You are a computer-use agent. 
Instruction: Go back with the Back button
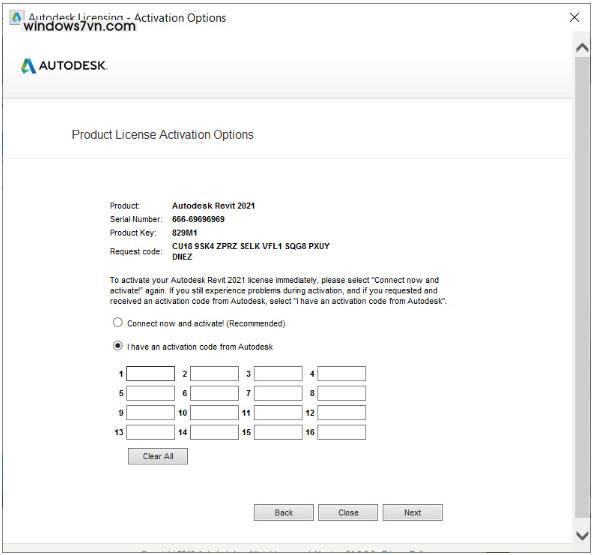click(284, 513)
